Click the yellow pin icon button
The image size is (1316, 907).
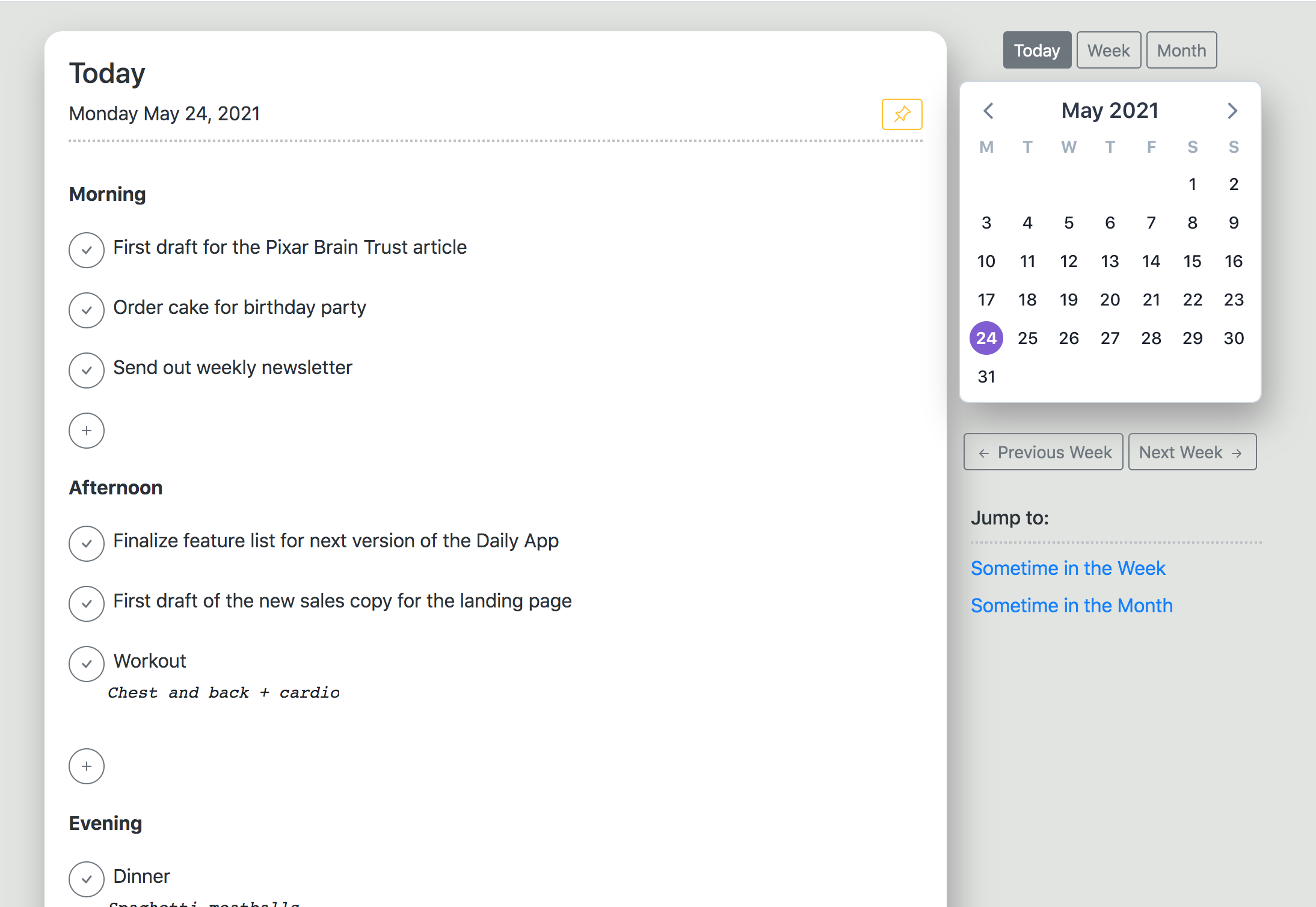coord(902,114)
